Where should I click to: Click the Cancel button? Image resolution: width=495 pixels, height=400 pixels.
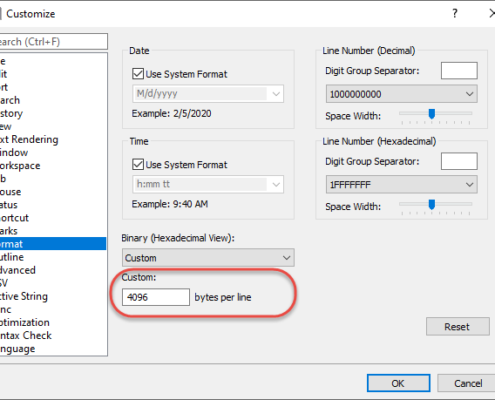pyautogui.click(x=467, y=383)
